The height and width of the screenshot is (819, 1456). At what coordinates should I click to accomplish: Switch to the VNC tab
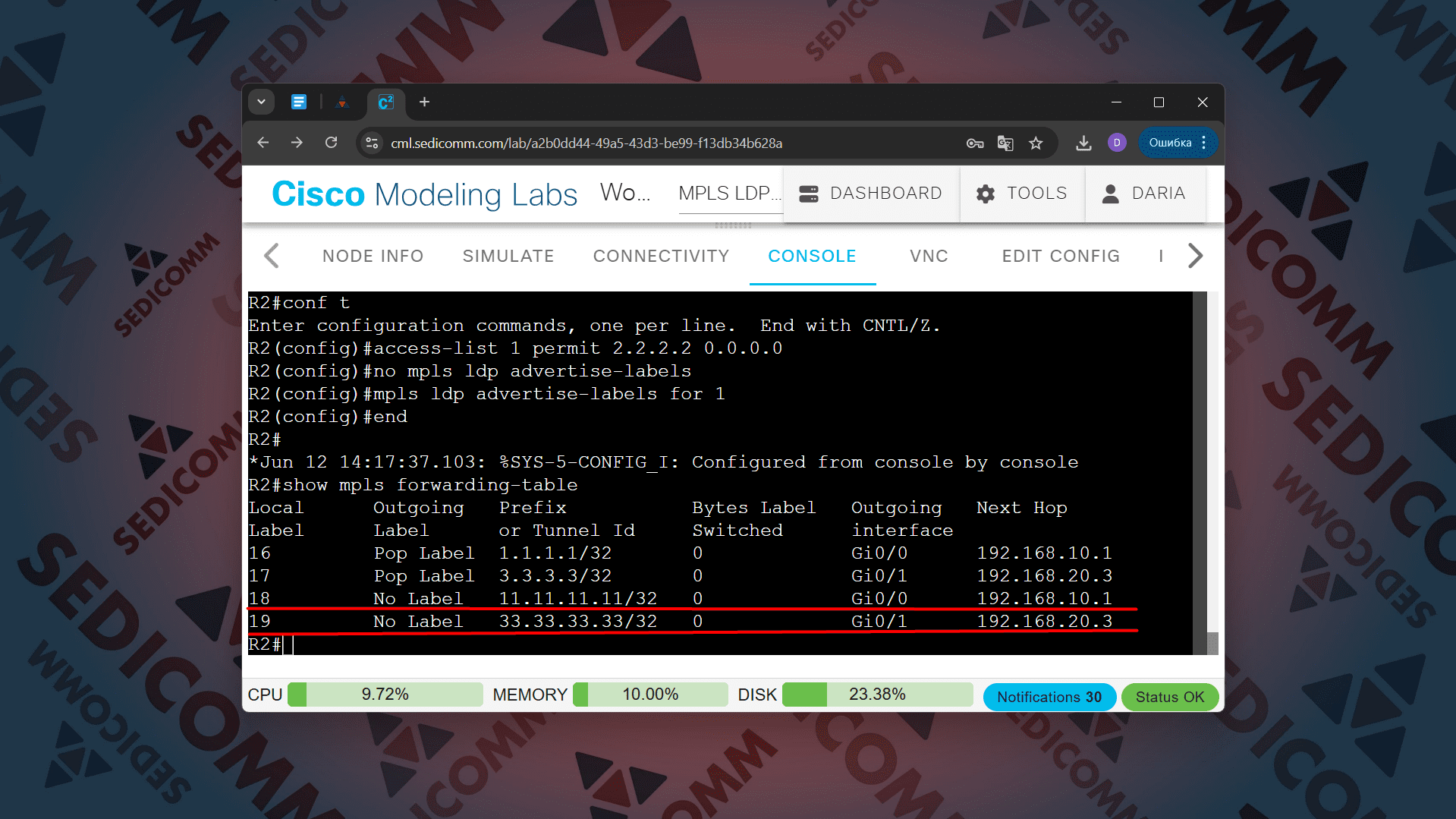pos(929,256)
